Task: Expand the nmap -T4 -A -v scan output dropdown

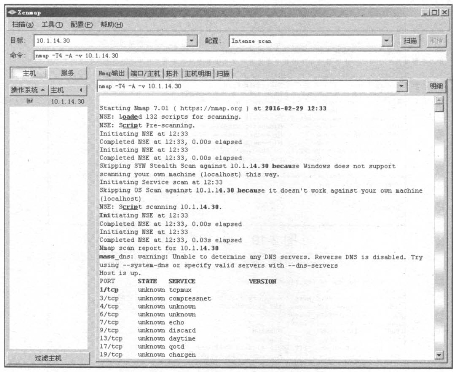Action: click(402, 86)
